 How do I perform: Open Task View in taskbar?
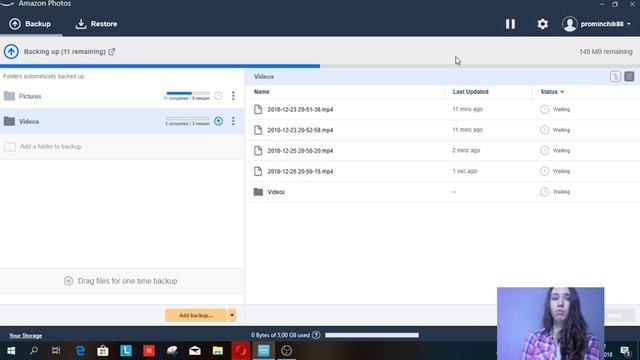56,351
